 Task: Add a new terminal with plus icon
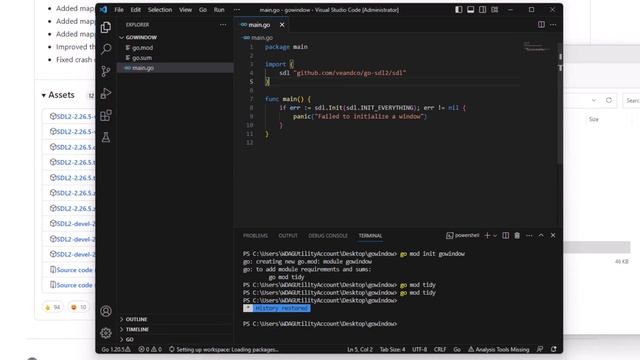pyautogui.click(x=487, y=236)
